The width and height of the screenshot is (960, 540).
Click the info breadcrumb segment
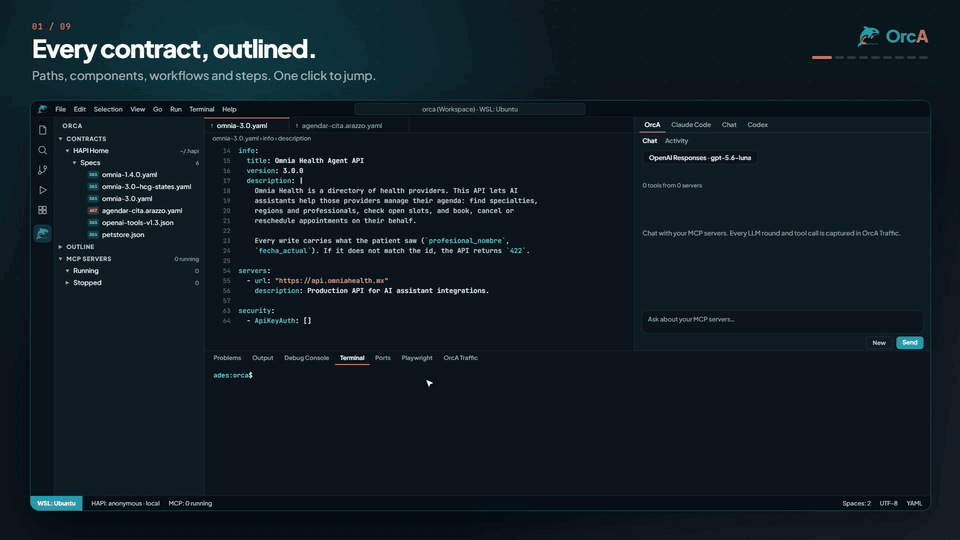[268, 138]
